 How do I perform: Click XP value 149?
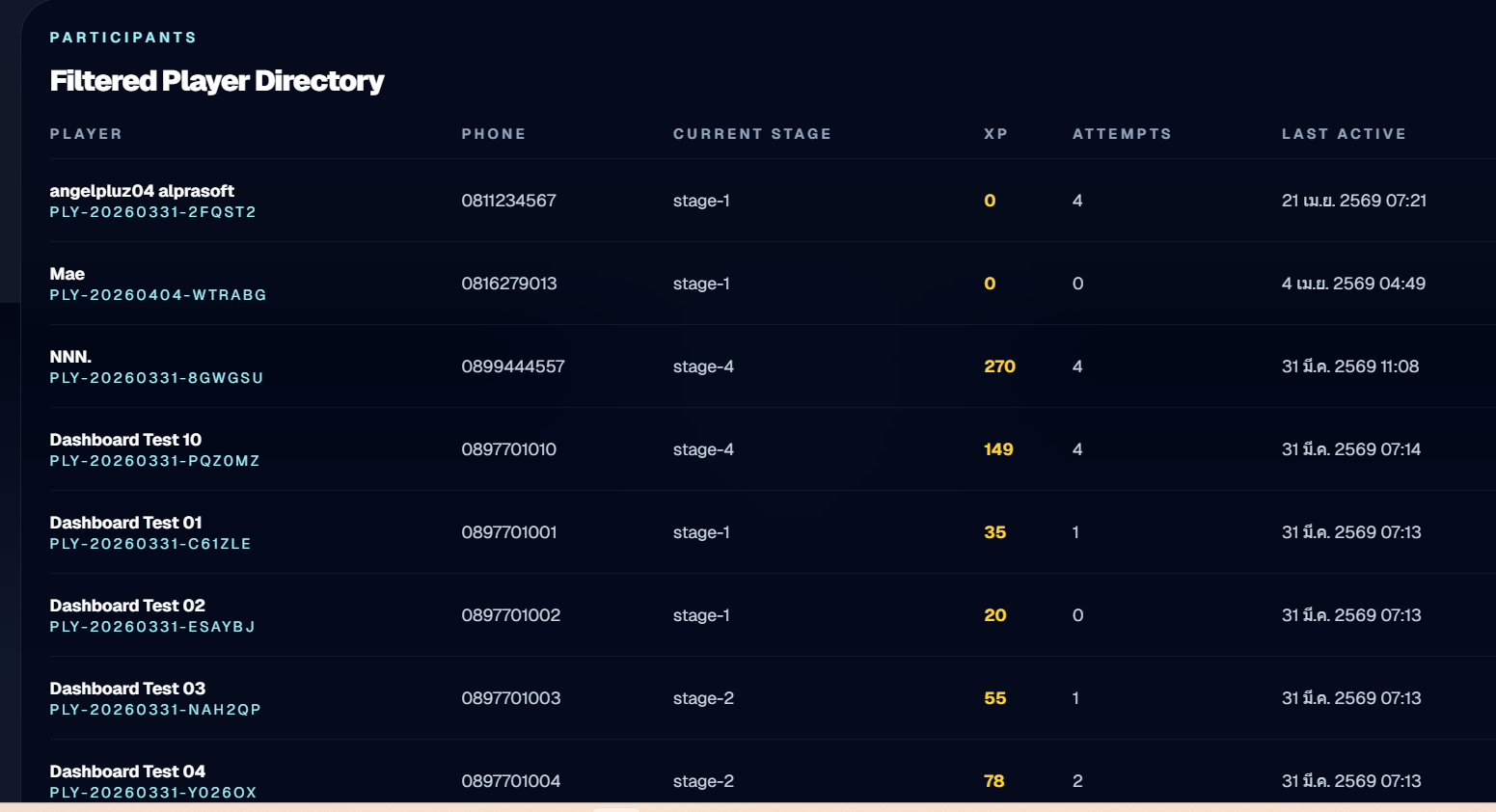point(998,449)
